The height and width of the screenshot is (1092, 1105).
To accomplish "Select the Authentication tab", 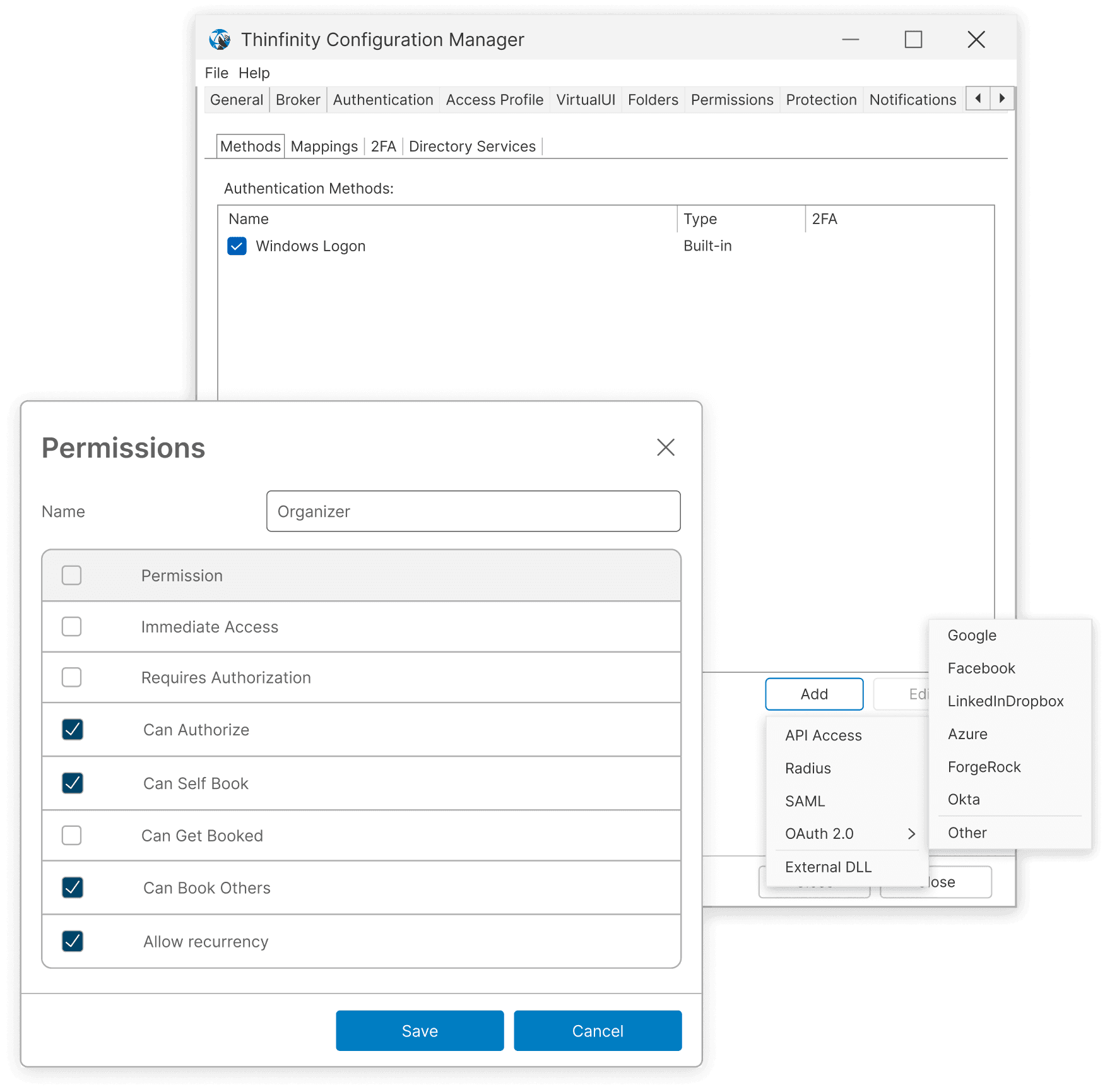I will [383, 100].
